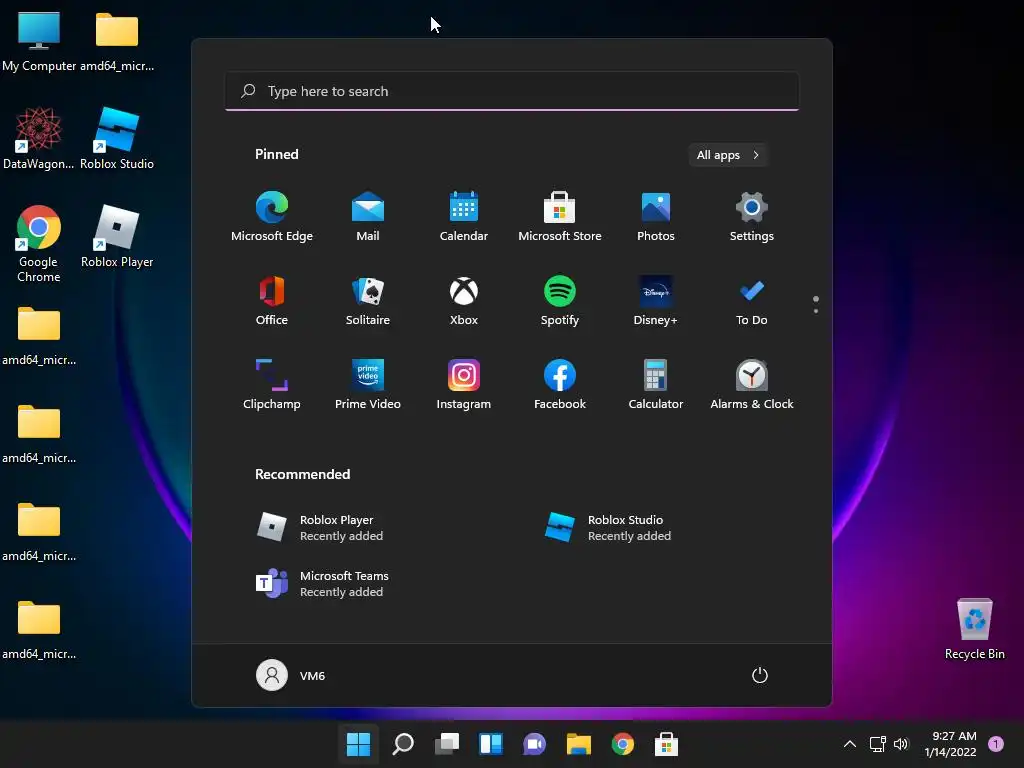Open Solitaire game
The height and width of the screenshot is (768, 1024).
click(x=368, y=300)
